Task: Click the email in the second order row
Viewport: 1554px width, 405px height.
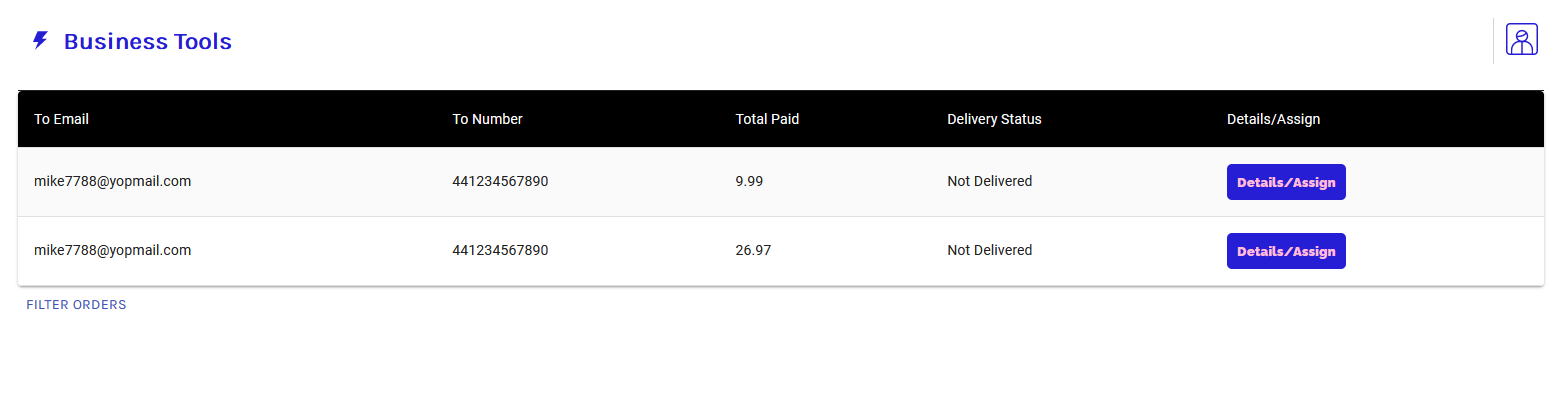Action: tap(112, 250)
